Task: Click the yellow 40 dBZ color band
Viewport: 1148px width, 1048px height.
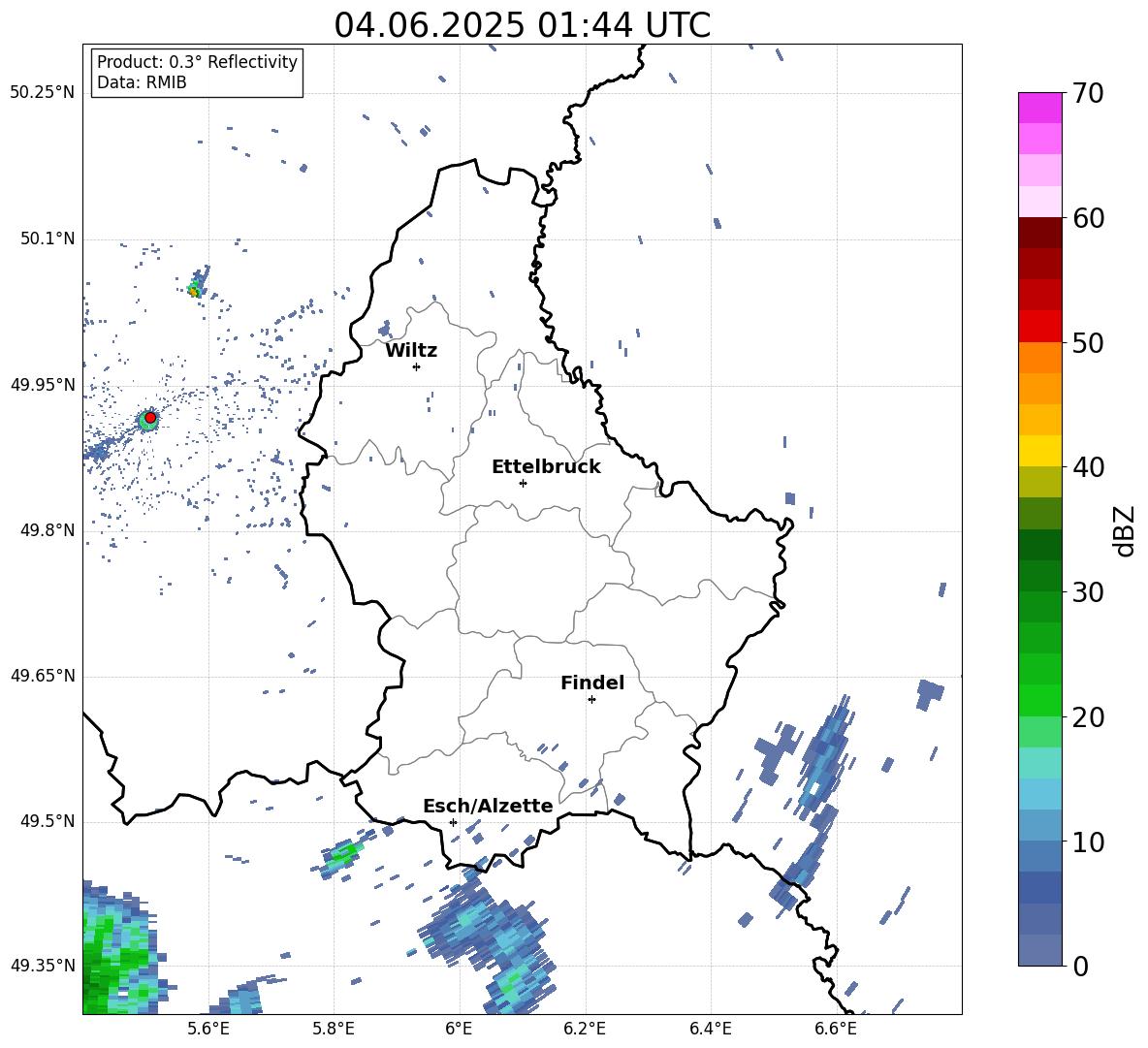Action: point(1039,451)
